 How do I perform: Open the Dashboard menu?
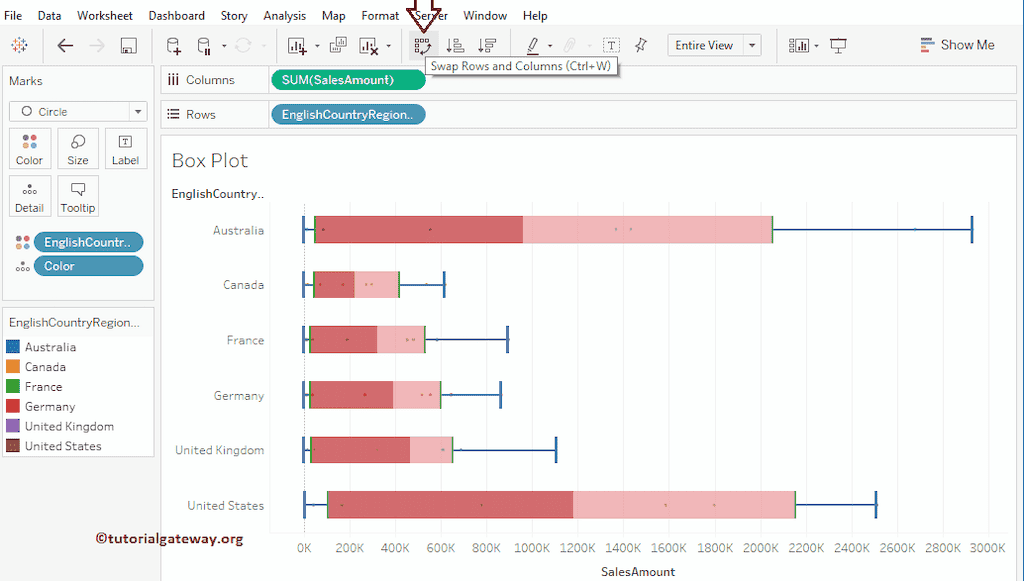pyautogui.click(x=176, y=15)
